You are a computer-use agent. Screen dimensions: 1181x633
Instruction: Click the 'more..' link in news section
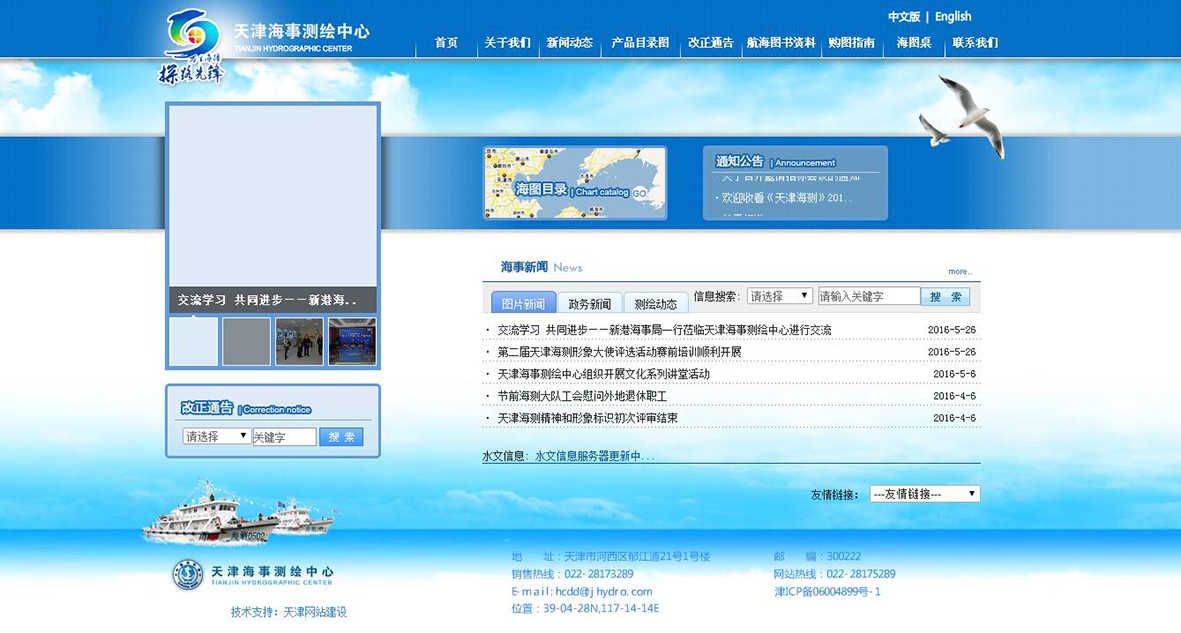960,271
